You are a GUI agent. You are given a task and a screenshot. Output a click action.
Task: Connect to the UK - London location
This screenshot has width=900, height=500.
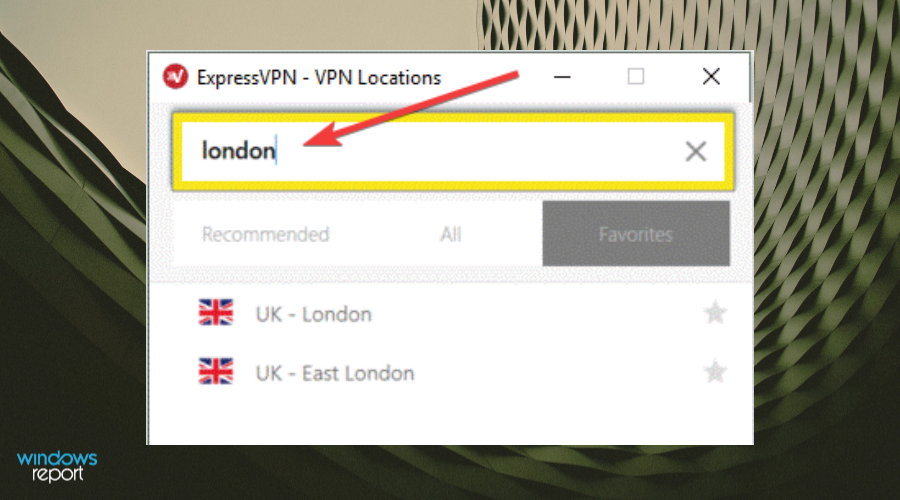tap(451, 313)
